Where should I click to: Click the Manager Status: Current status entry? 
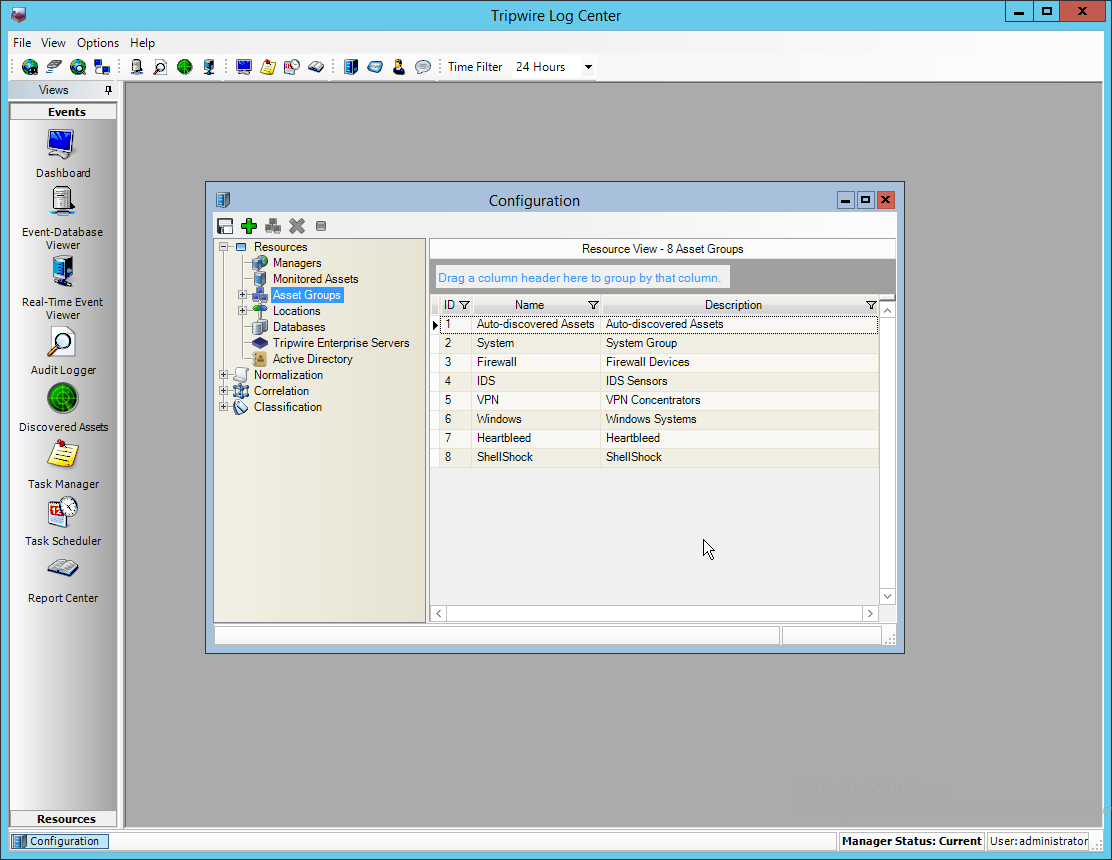point(911,841)
